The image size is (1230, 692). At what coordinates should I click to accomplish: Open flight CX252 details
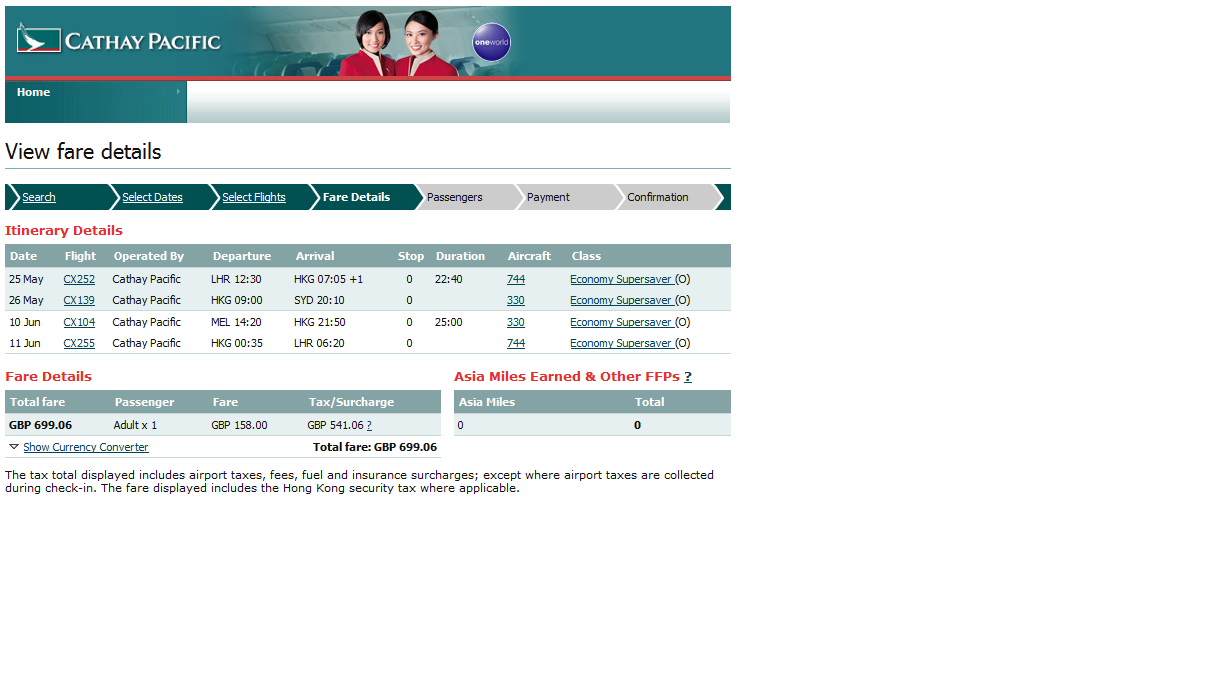[79, 279]
